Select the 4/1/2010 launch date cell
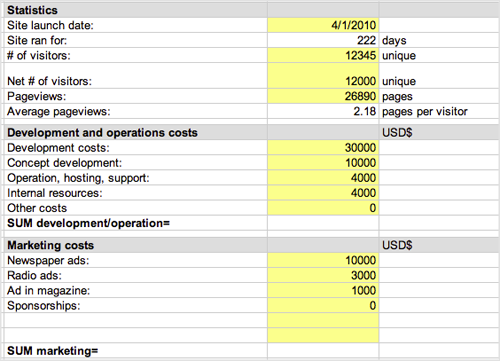The image size is (500, 361). 323,25
